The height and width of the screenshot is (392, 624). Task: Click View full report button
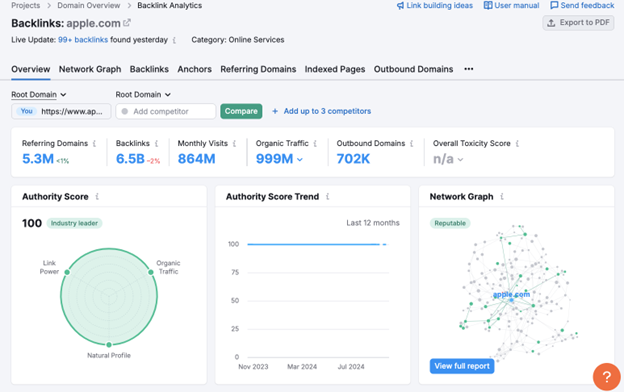(x=462, y=366)
